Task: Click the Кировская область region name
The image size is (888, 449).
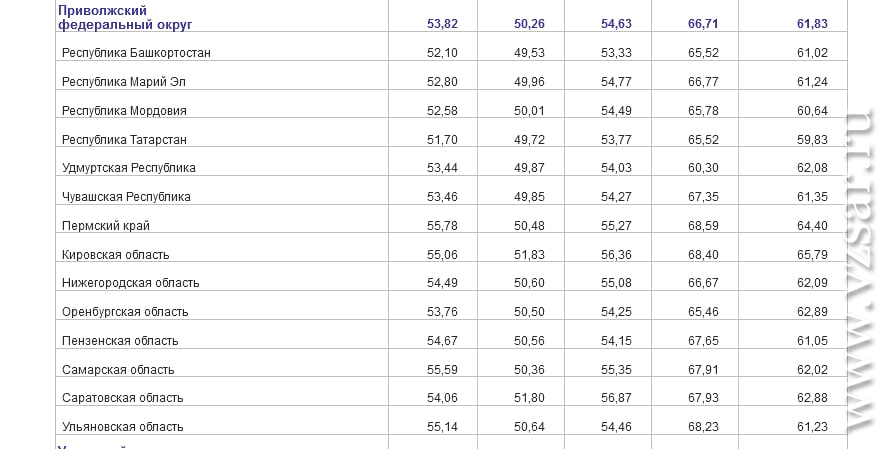Action: [x=116, y=254]
